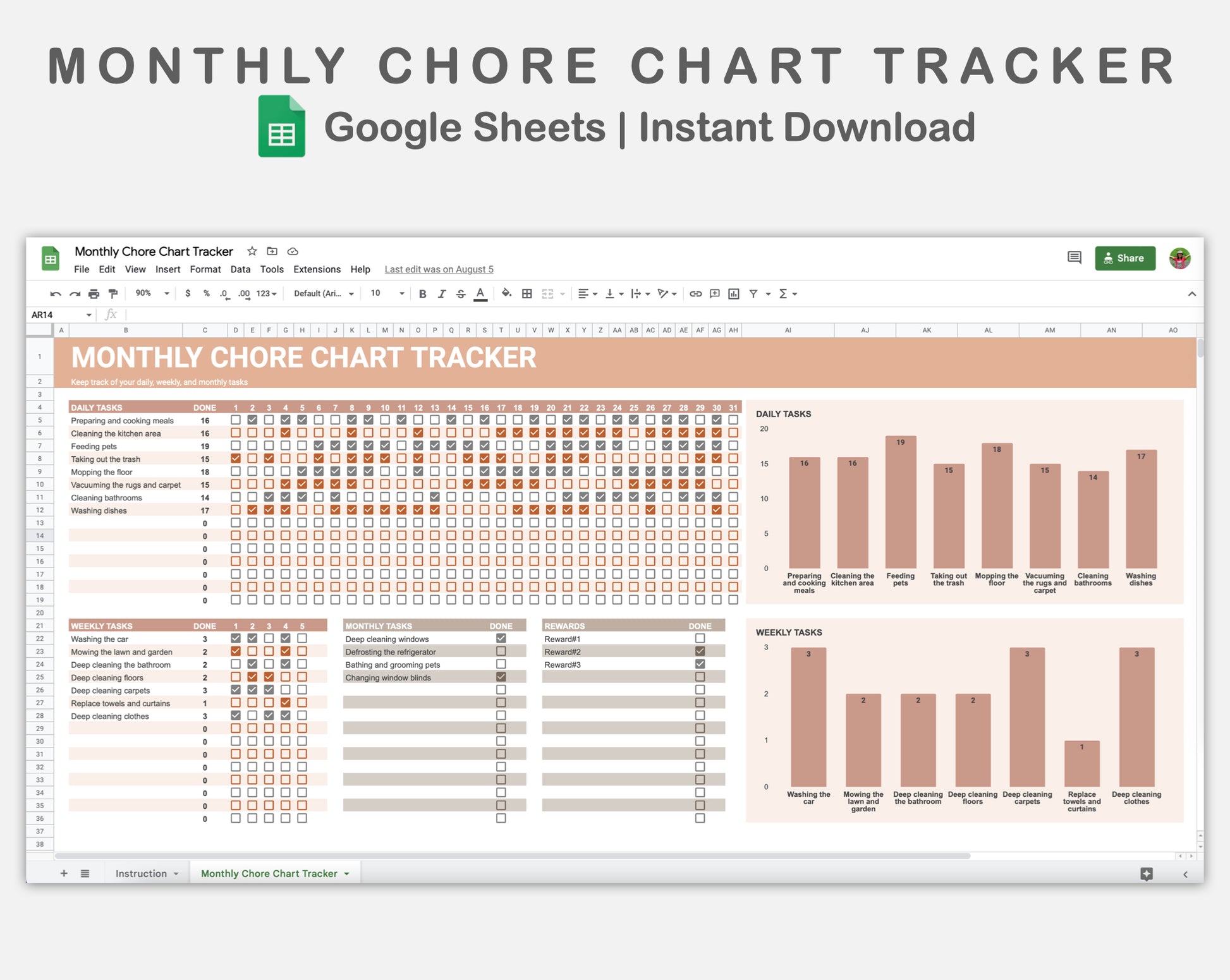1230x980 pixels.
Task: Switch to the Instruction sheet tab
Action: tap(141, 873)
